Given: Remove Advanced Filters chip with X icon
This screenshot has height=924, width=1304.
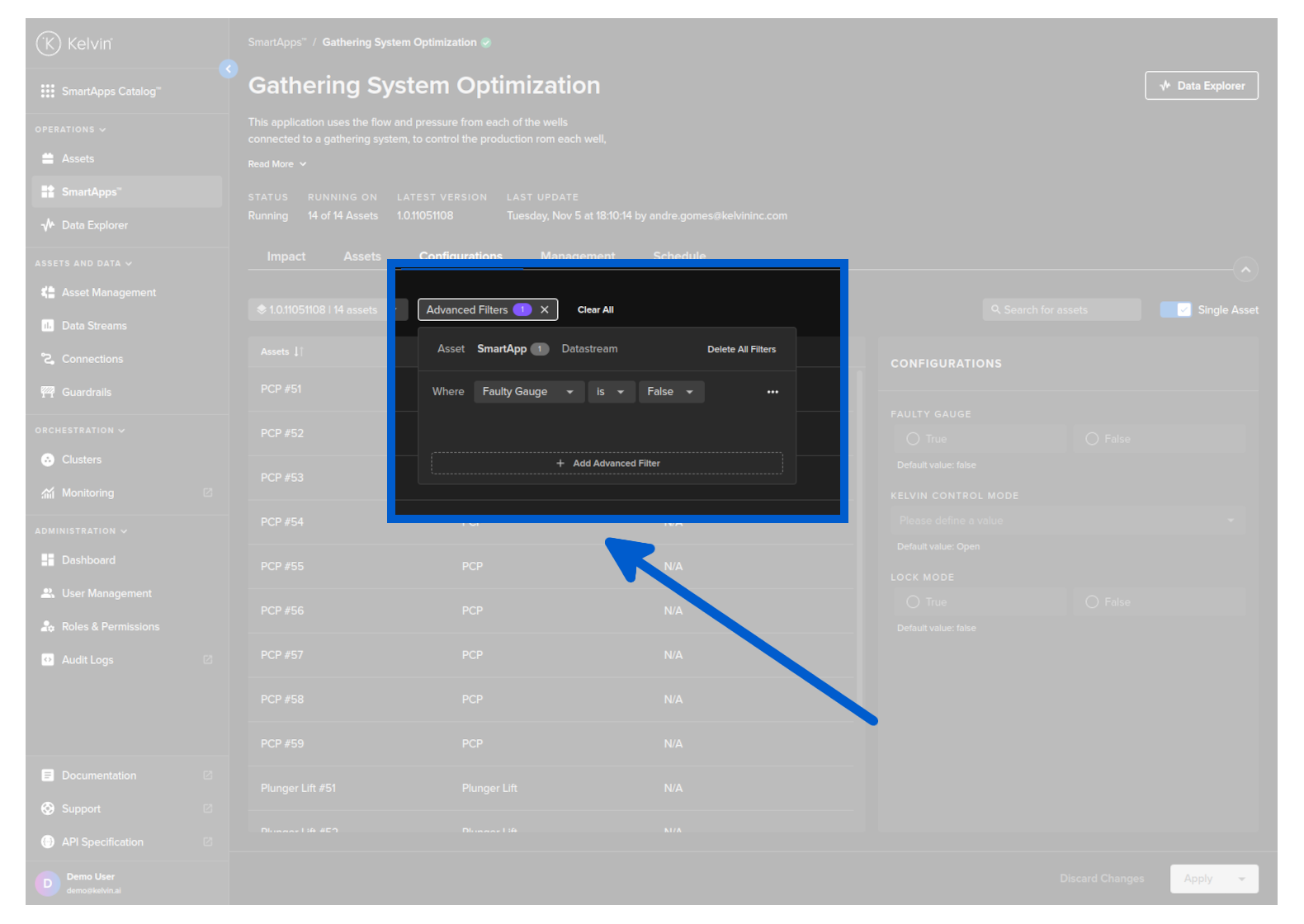Looking at the screenshot, I should (x=544, y=310).
